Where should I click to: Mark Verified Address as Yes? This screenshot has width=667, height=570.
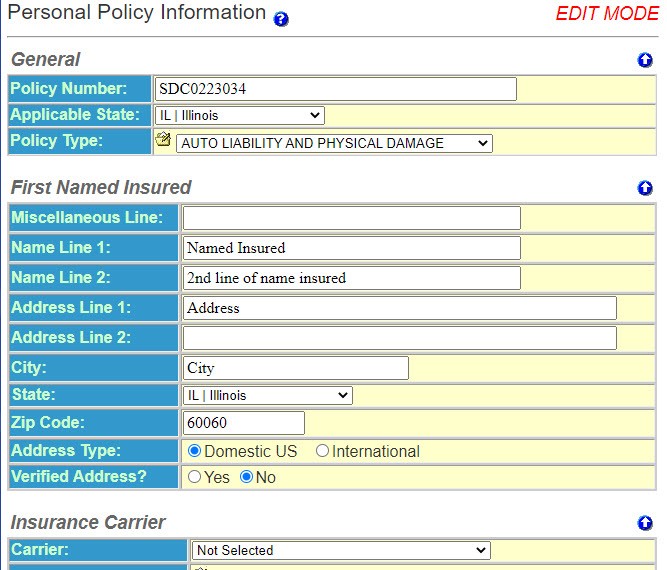195,477
